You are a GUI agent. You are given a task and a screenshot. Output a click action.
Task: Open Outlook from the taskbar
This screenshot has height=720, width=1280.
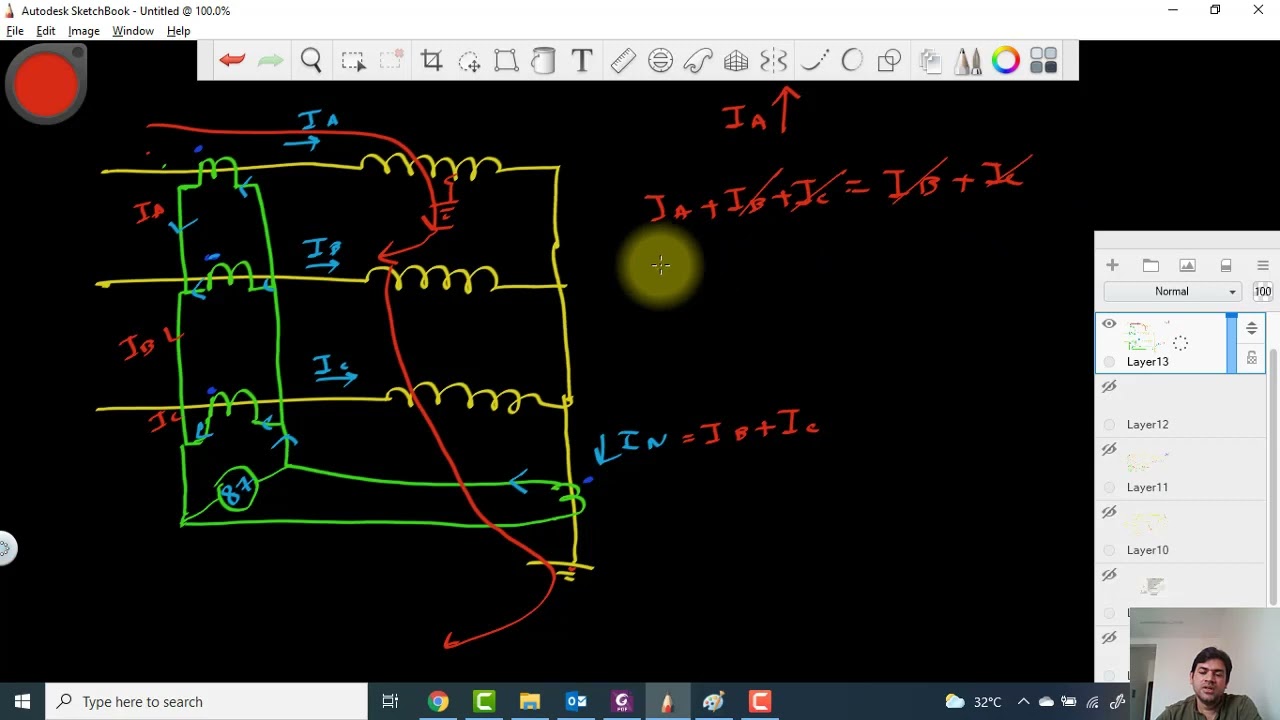coord(576,701)
